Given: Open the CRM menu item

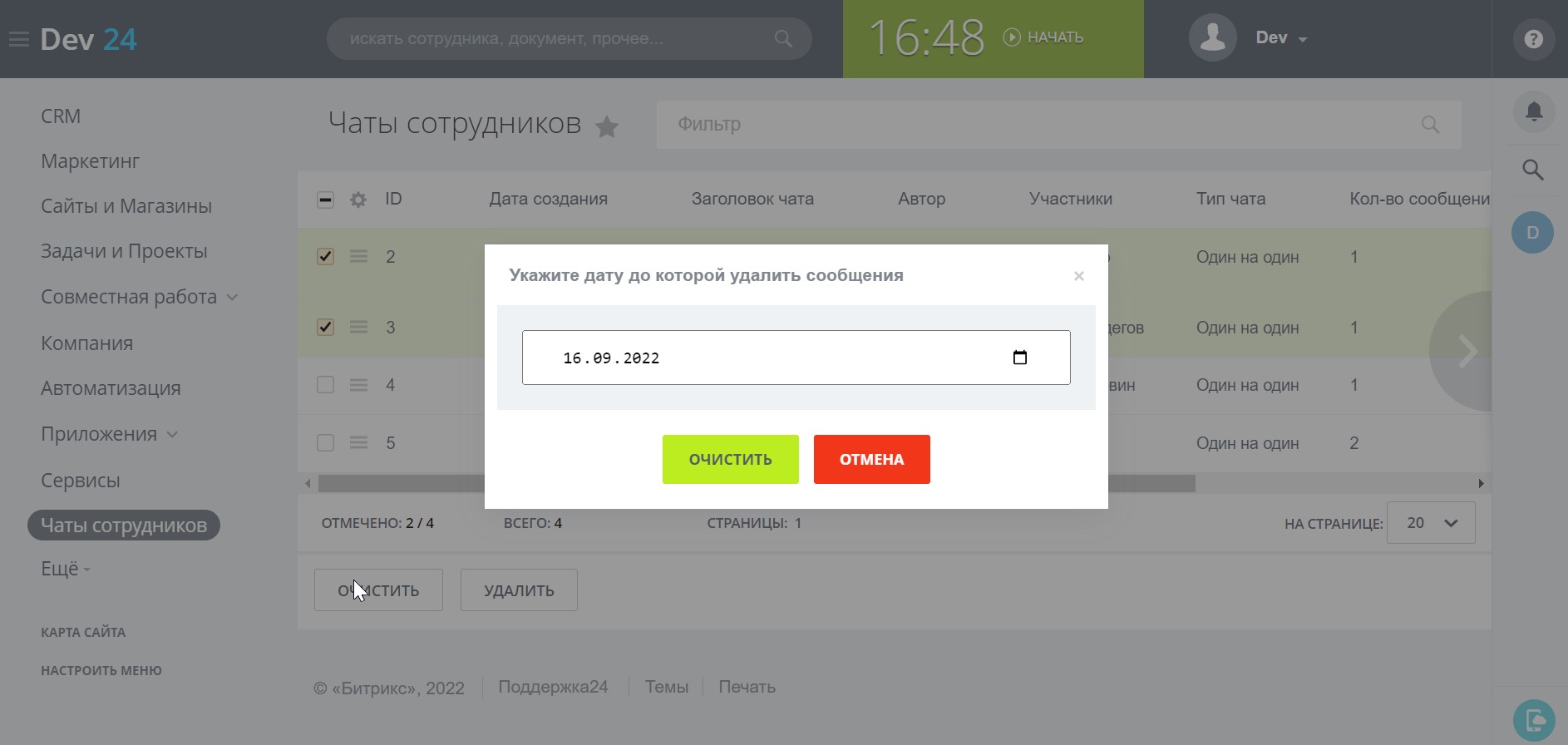Looking at the screenshot, I should click(x=61, y=116).
